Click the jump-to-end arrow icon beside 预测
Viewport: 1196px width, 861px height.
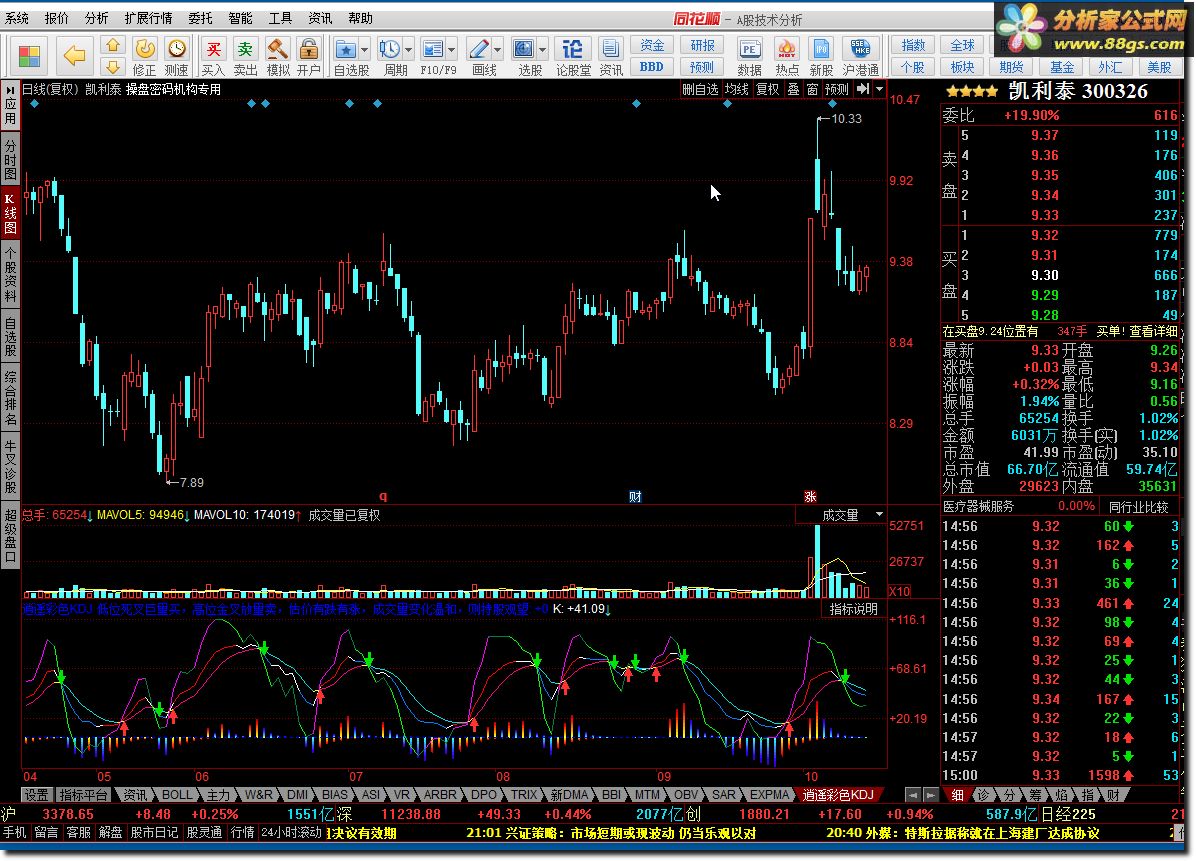tap(863, 89)
